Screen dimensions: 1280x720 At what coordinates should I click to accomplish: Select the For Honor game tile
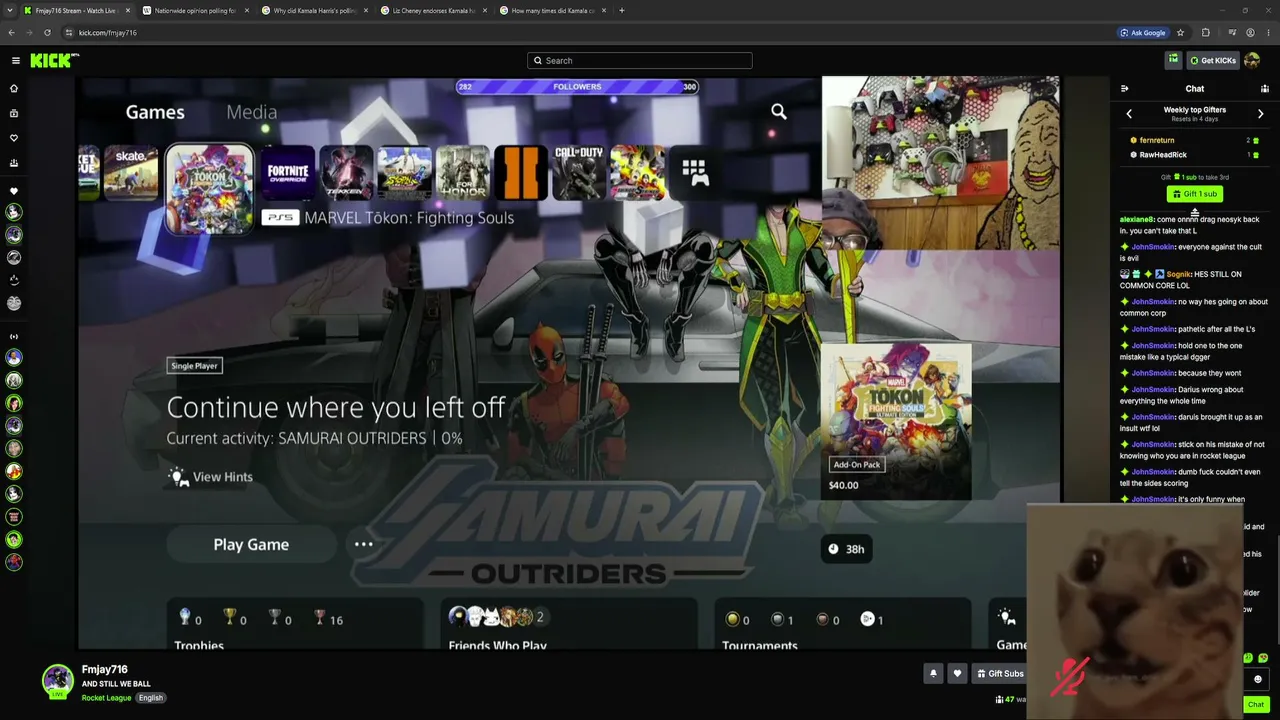tap(462, 172)
